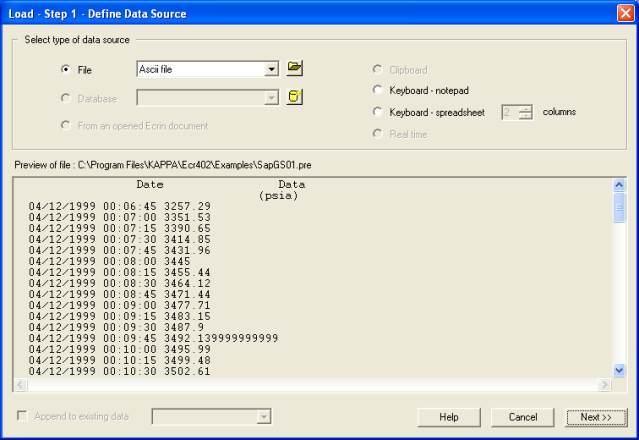
Task: Click the Date column header in preview
Action: pos(150,185)
